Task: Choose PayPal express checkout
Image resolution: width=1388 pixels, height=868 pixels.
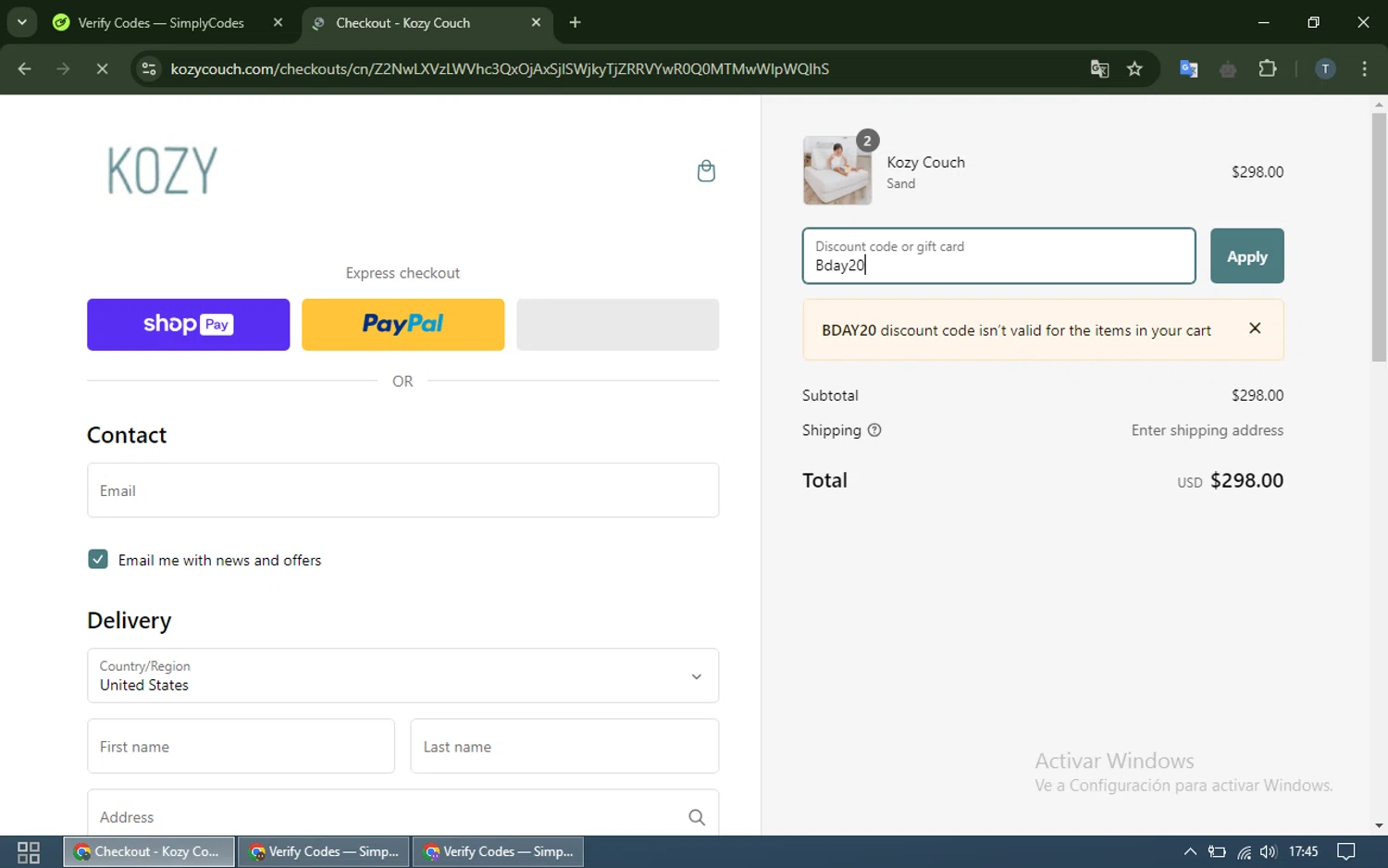Action: point(403,324)
